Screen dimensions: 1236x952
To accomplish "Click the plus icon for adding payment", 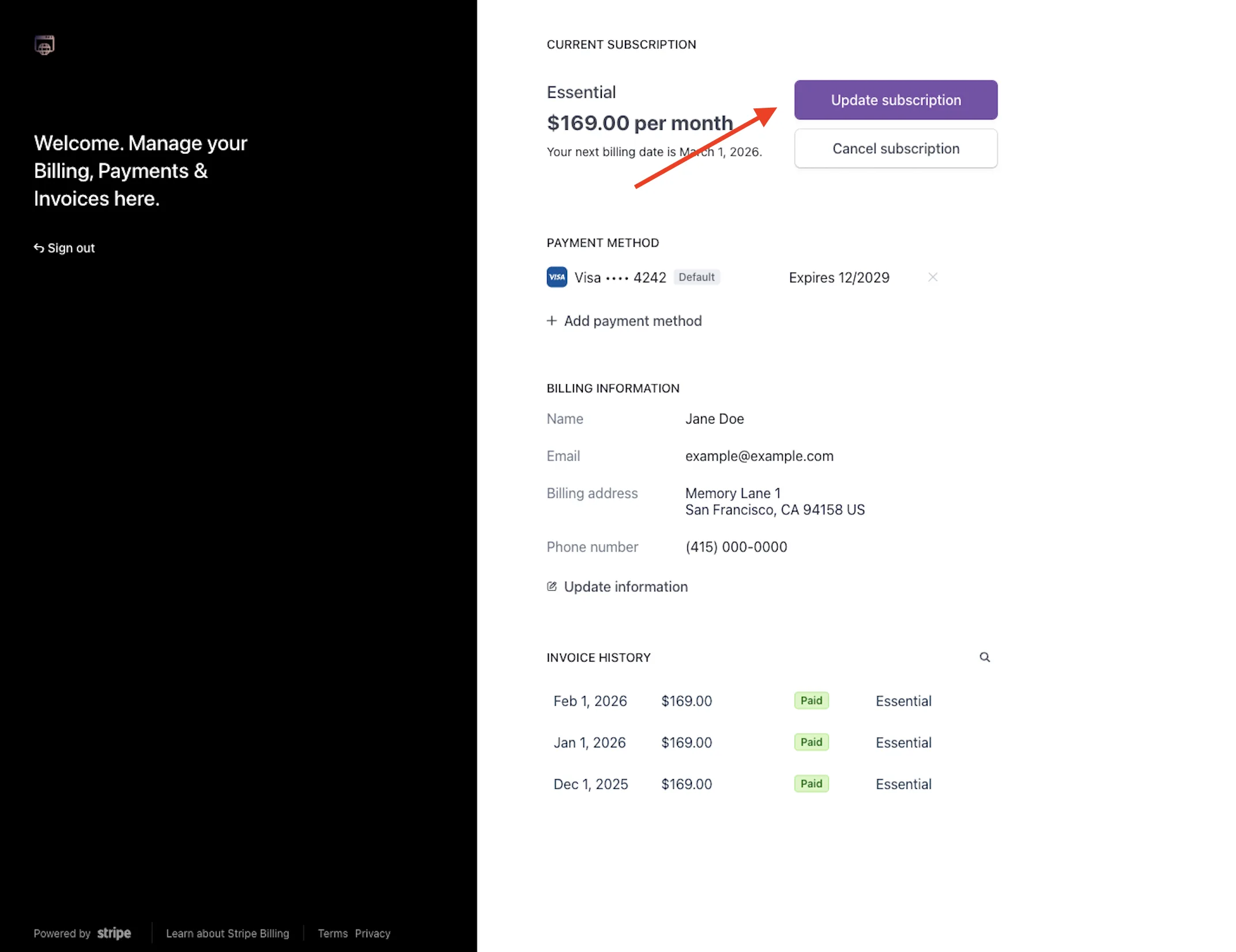I will click(552, 320).
